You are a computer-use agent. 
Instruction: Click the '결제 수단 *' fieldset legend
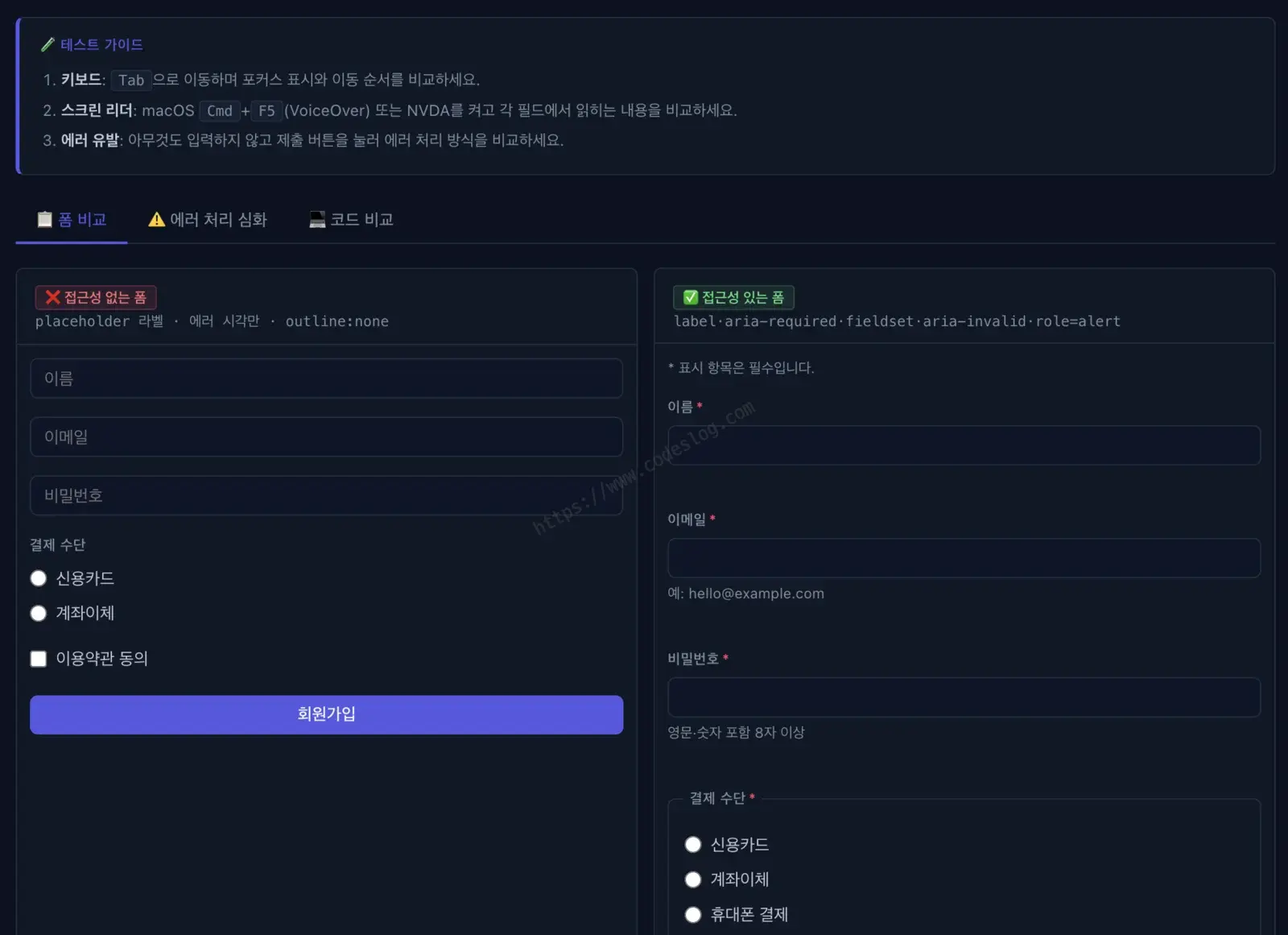point(722,798)
